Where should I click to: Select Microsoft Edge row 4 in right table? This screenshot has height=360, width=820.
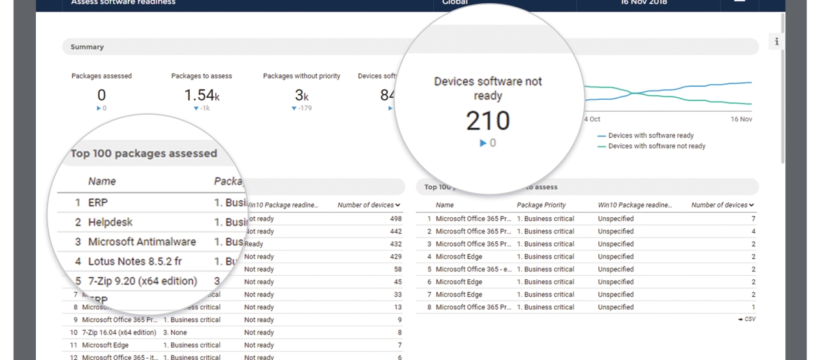(586, 256)
